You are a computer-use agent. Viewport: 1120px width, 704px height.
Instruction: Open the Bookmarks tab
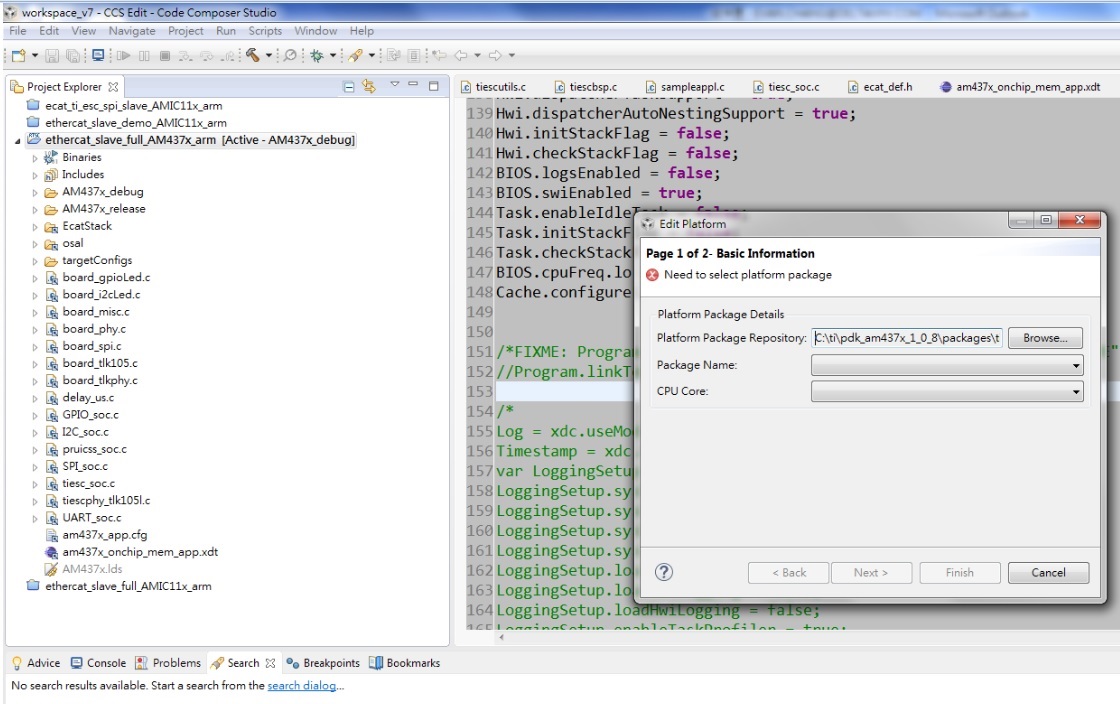404,663
